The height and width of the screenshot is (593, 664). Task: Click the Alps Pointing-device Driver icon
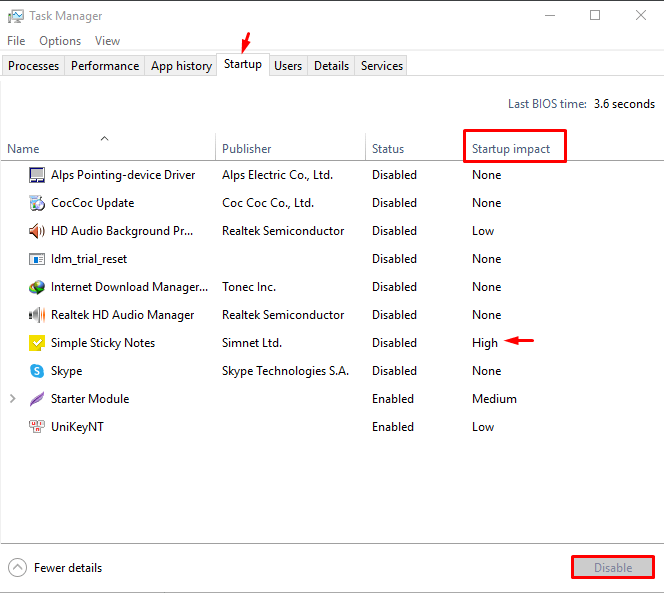point(37,175)
